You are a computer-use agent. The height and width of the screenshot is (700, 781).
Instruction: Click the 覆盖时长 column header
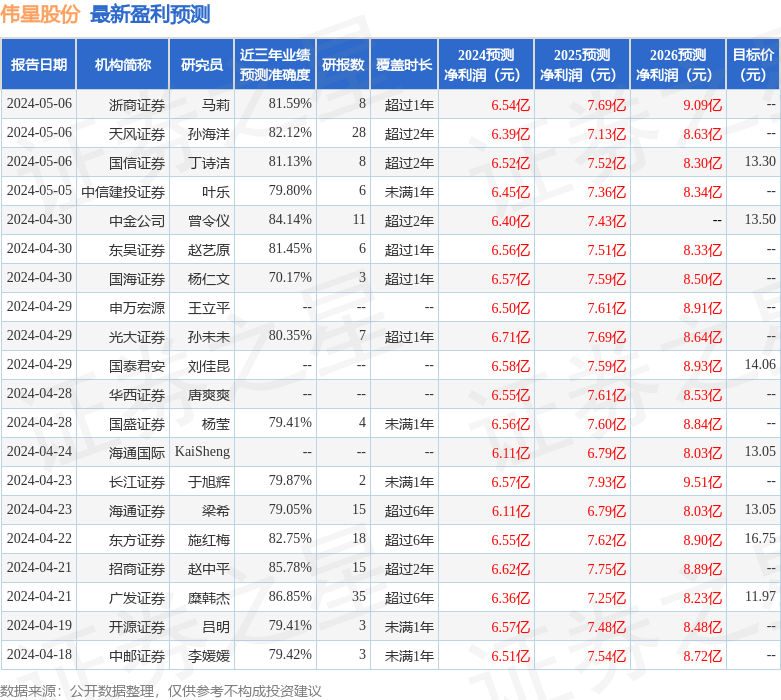(404, 65)
